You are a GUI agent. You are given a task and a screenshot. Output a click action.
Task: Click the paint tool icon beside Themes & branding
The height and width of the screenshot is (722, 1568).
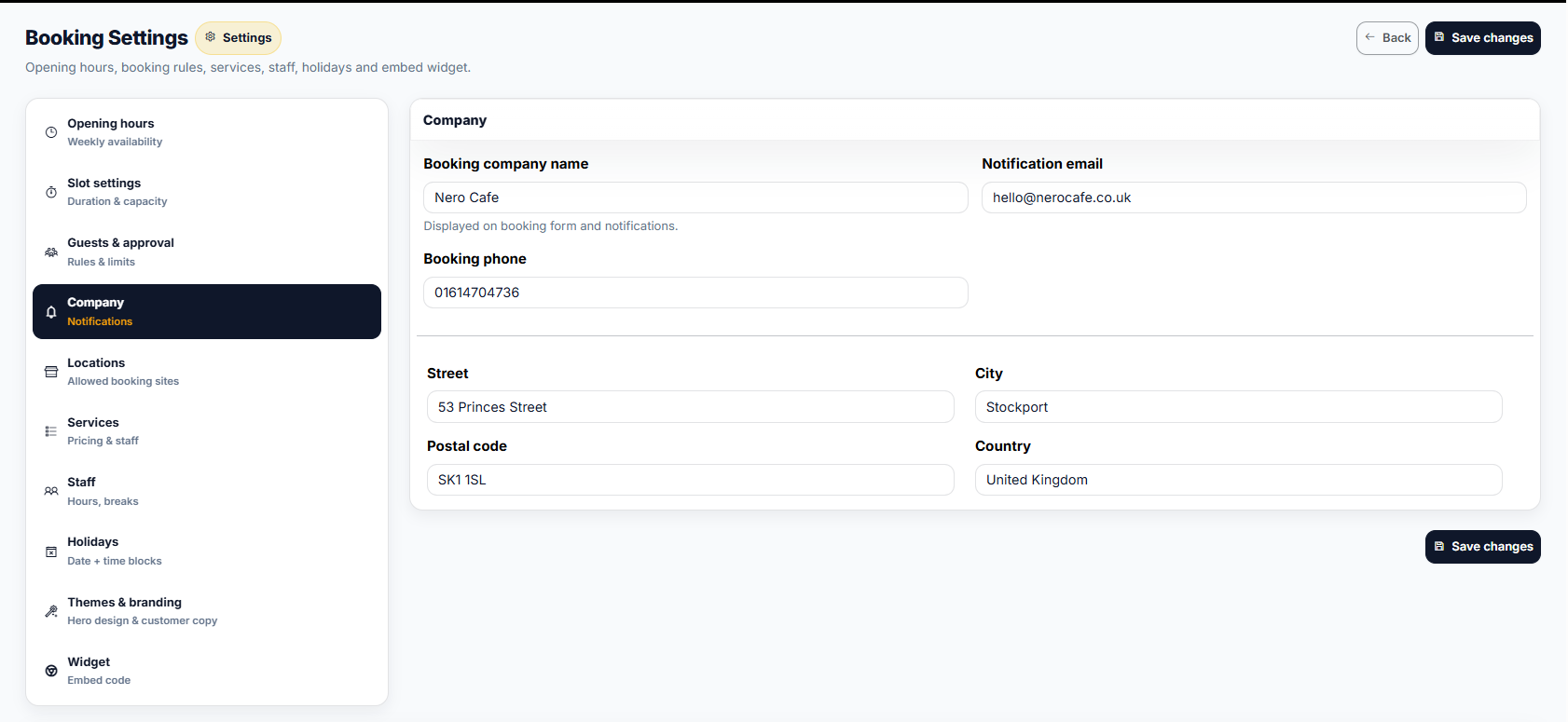point(51,611)
